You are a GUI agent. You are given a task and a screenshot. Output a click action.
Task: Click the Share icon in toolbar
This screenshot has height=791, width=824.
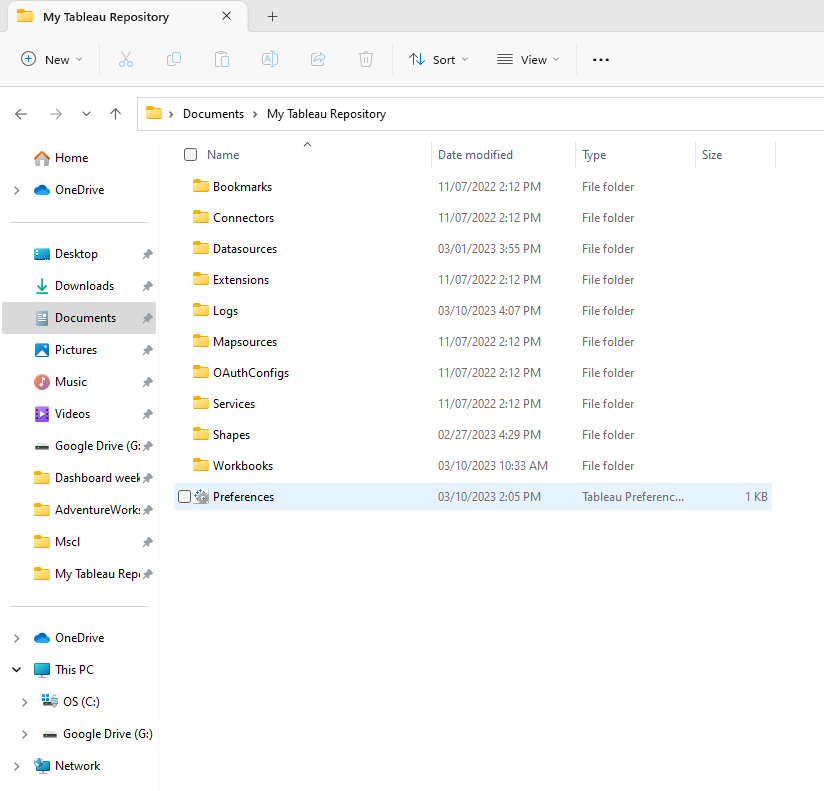tap(318, 60)
